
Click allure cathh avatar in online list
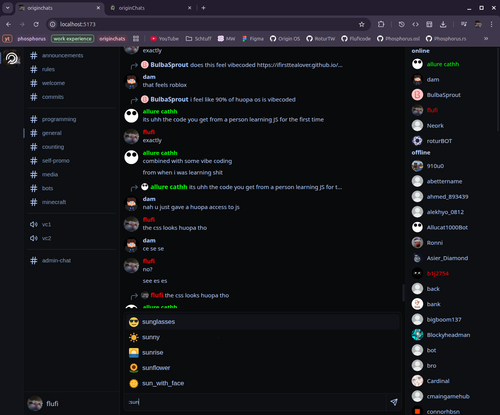417,64
